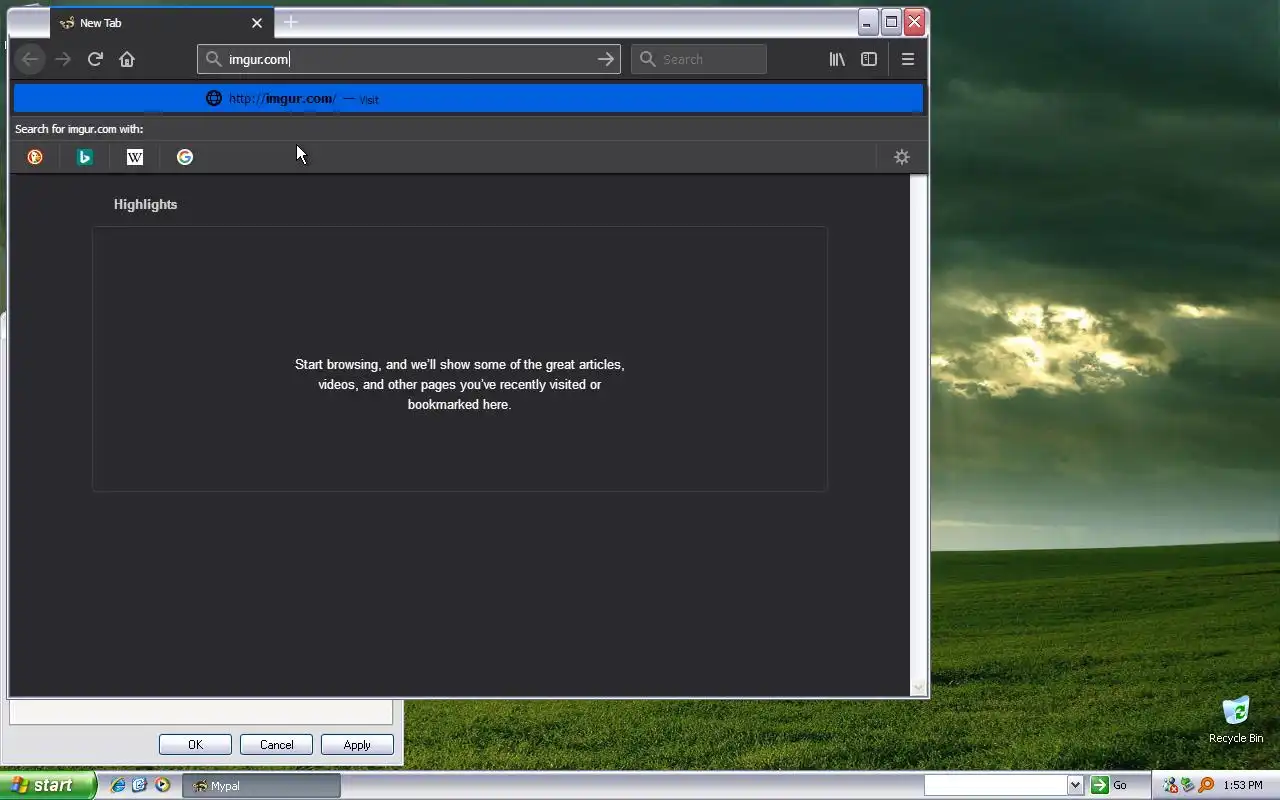Open the browser home page

pos(127,59)
